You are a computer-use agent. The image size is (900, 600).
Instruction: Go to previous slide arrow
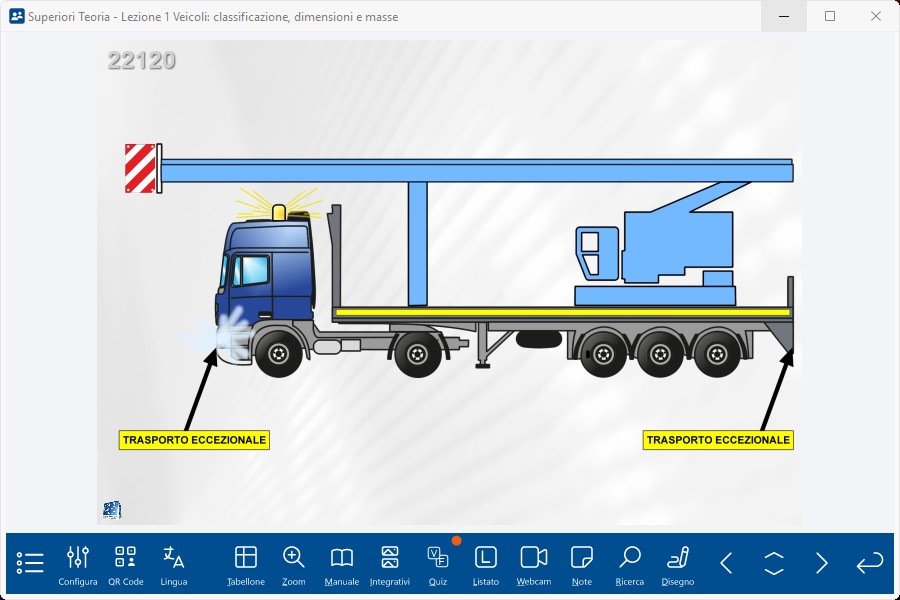coord(726,563)
